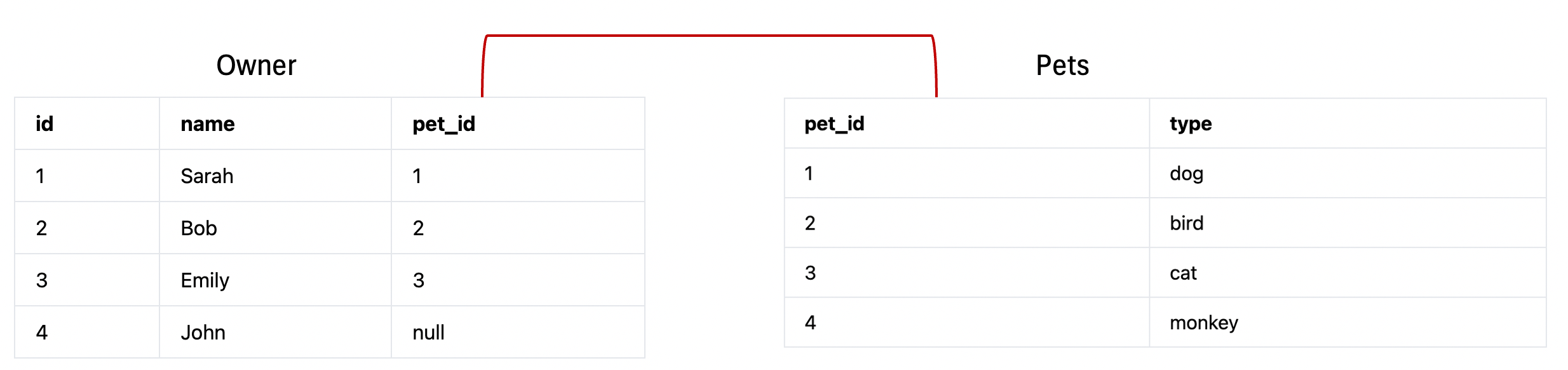Click Owner id 4 cell for John
This screenshot has width=1568, height=370.
pos(87,332)
